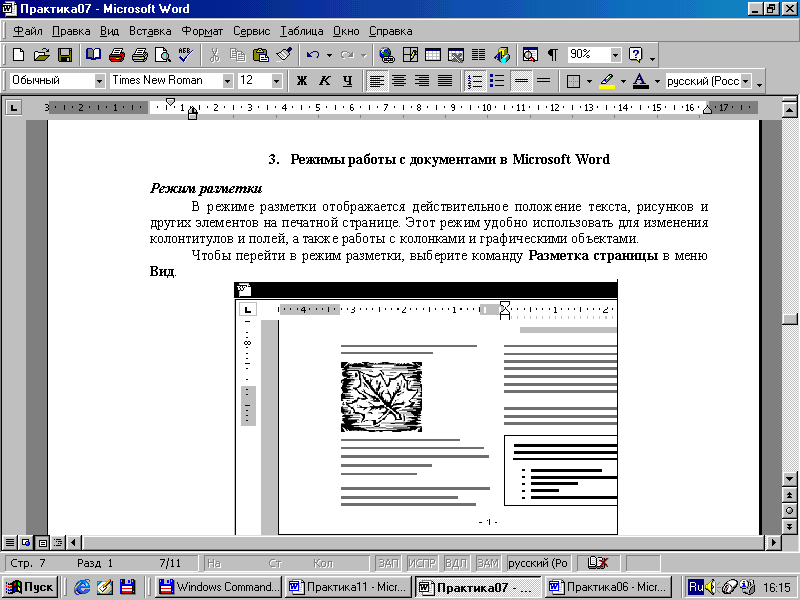Align text right

click(422, 81)
